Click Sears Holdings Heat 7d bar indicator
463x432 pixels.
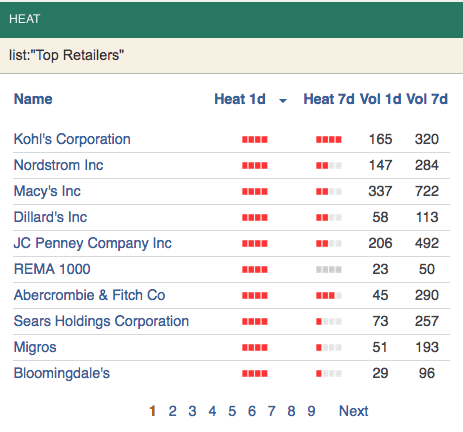(x=329, y=321)
